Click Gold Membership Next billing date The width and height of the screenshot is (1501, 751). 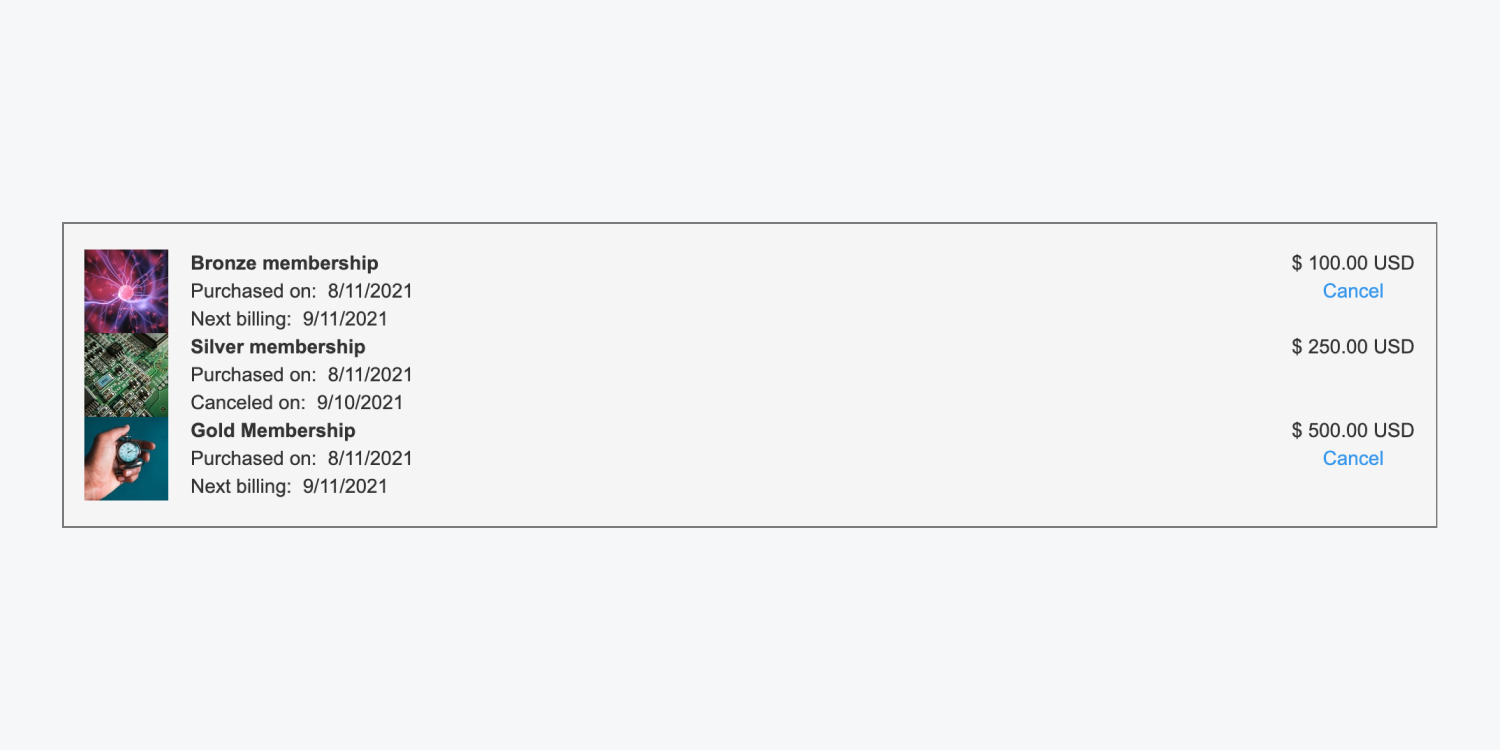tap(345, 486)
